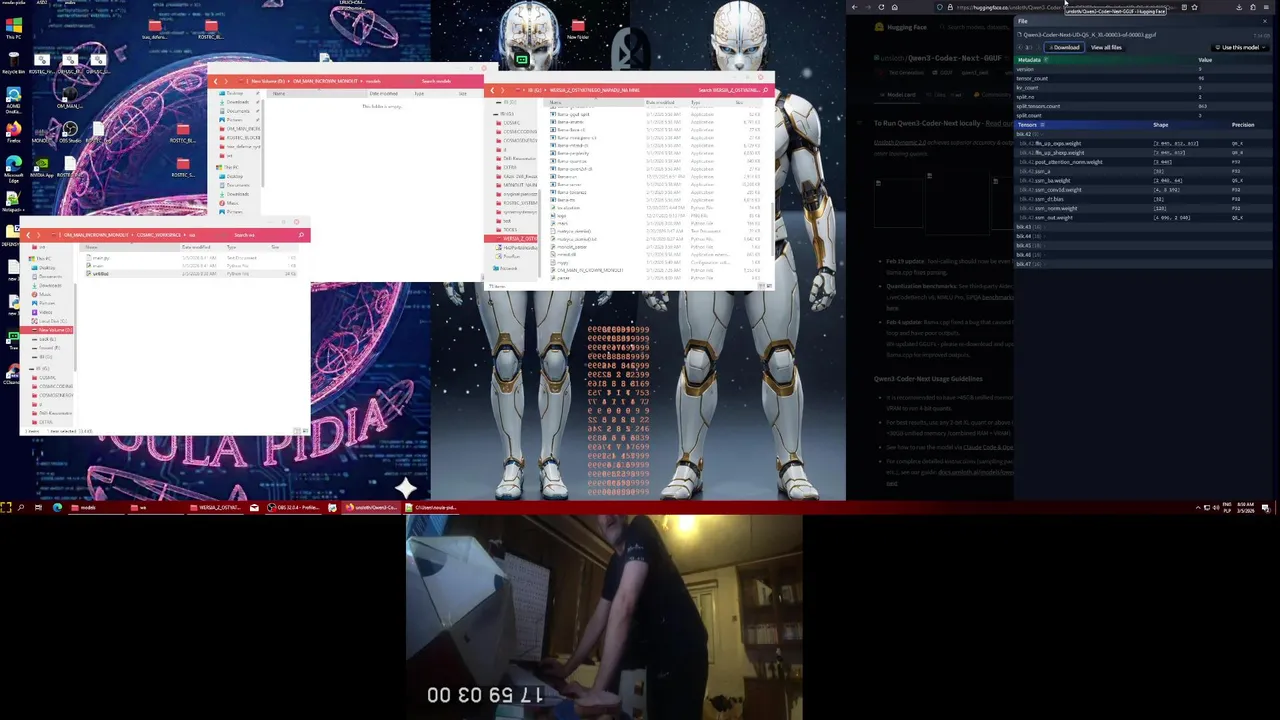Click View all files
Viewport: 1280px width, 720px height.
pyautogui.click(x=1106, y=47)
